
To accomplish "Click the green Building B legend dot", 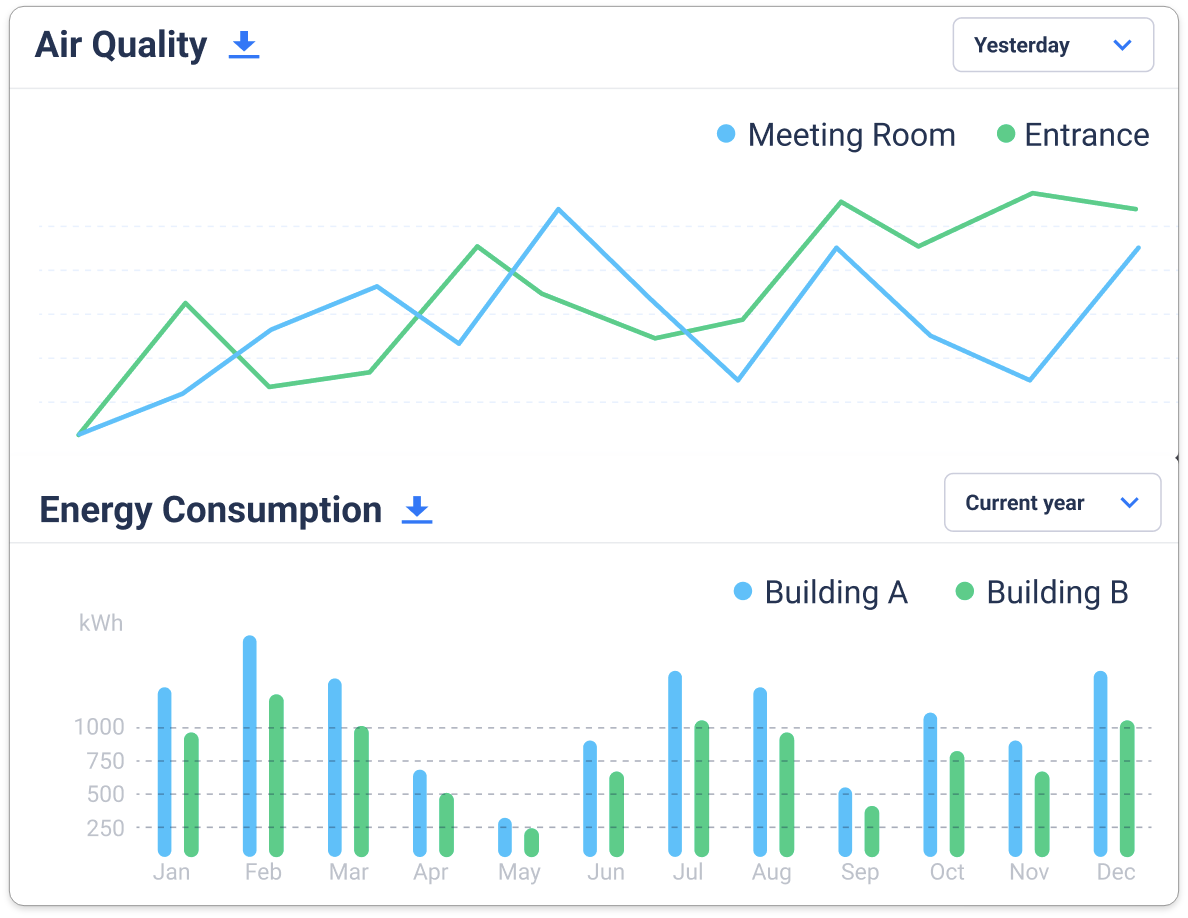I will pyautogui.click(x=965, y=591).
